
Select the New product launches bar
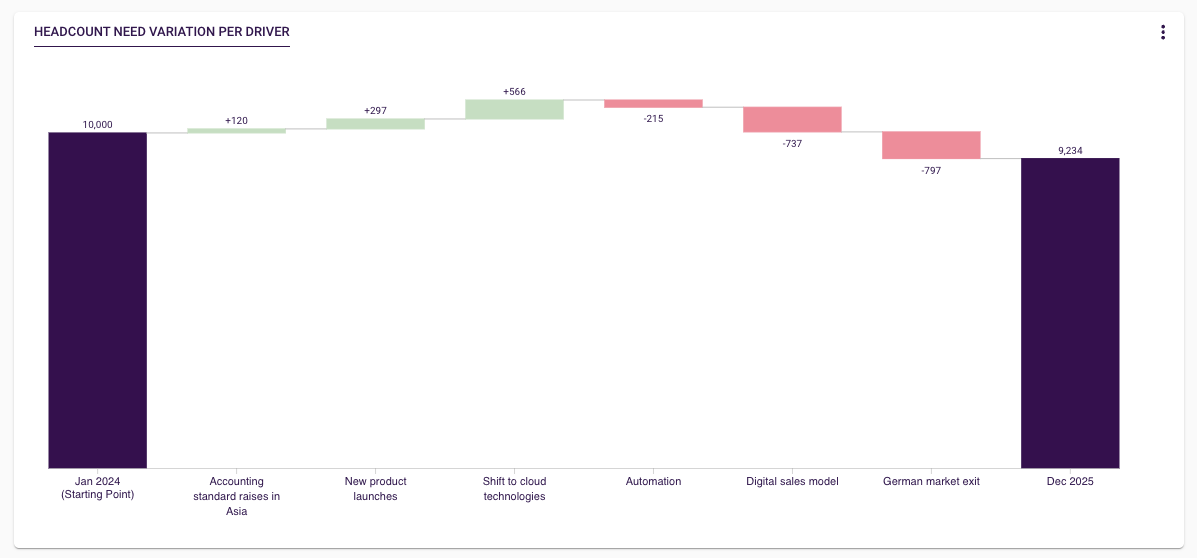pos(375,124)
